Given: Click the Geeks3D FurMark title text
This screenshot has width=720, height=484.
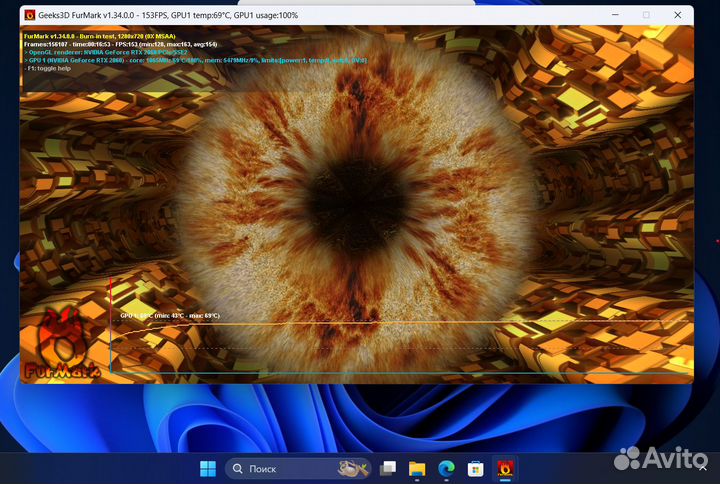Looking at the screenshot, I should pos(168,15).
